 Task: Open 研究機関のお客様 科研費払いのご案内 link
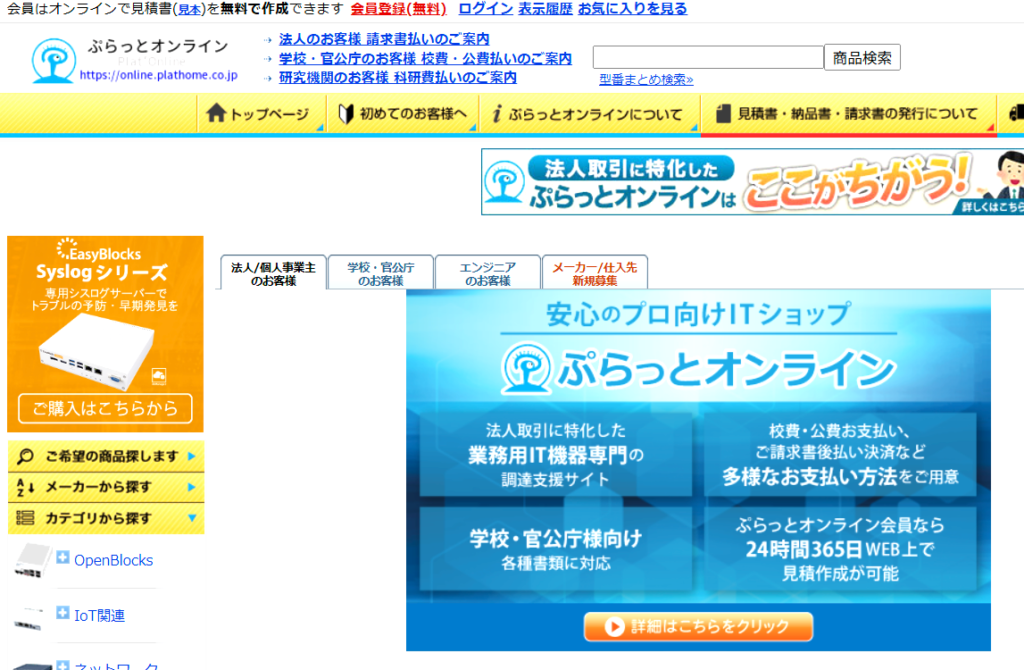coord(398,78)
